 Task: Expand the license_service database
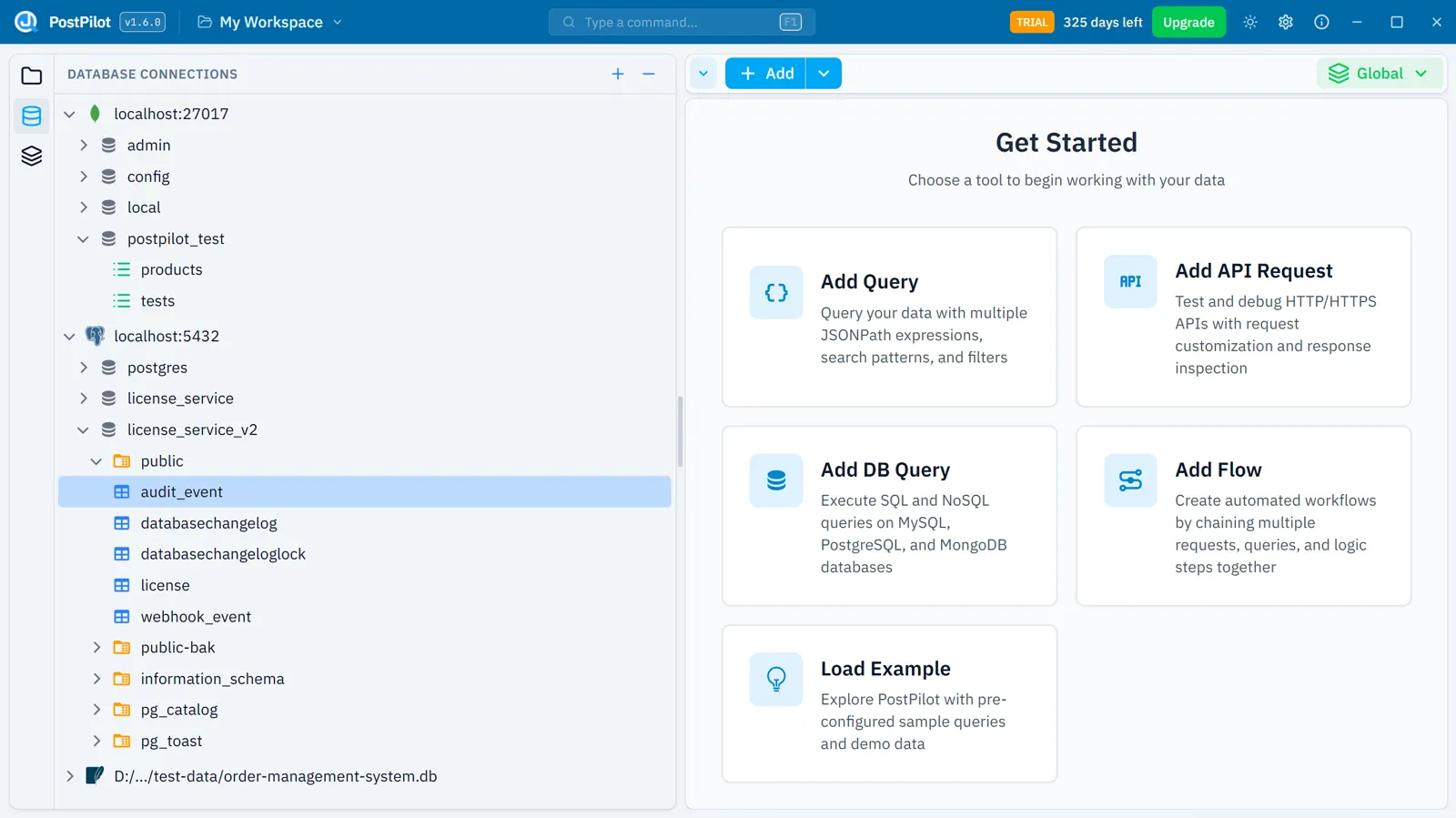(83, 399)
